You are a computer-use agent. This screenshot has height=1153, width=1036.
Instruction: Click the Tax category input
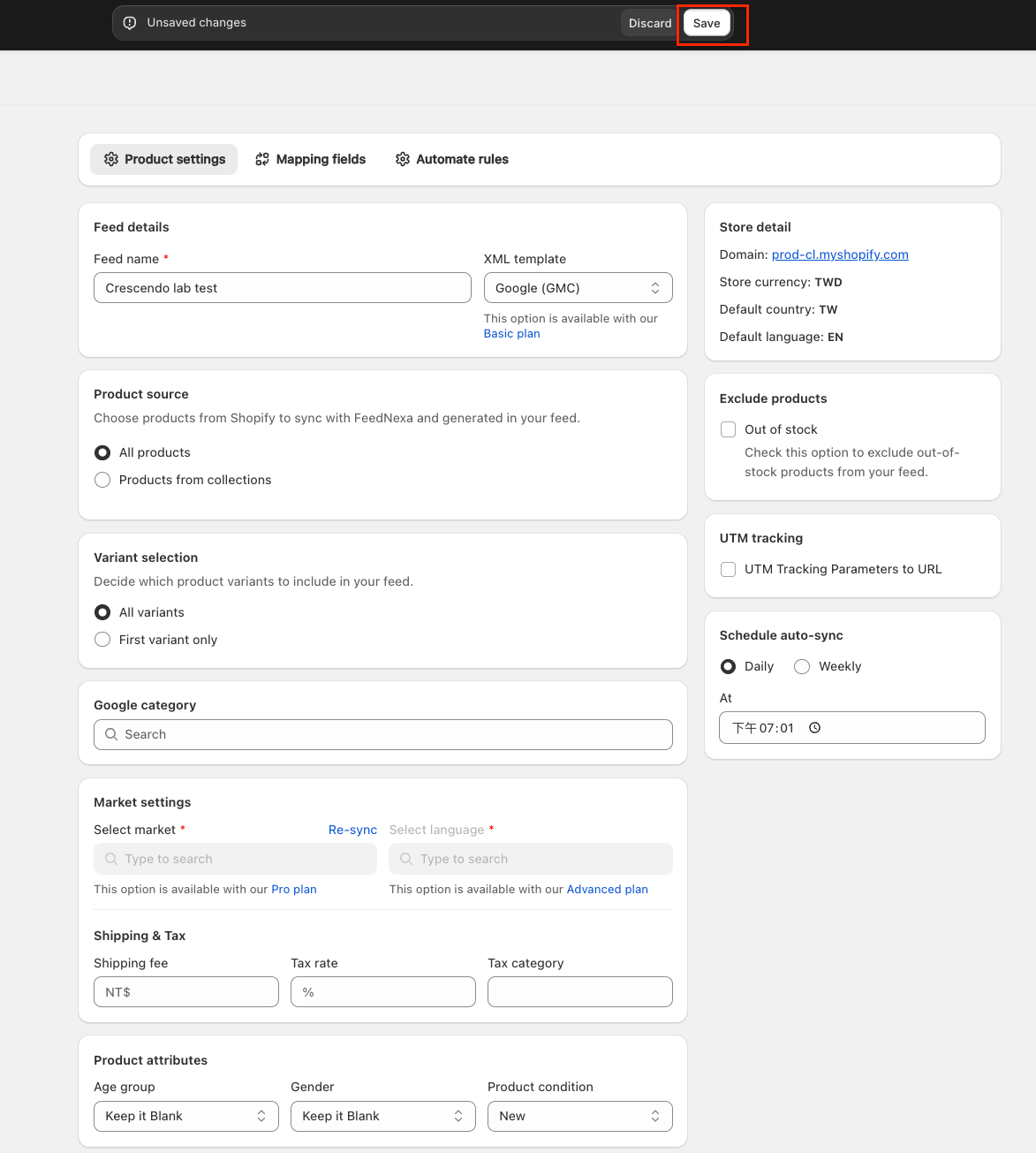tap(580, 992)
